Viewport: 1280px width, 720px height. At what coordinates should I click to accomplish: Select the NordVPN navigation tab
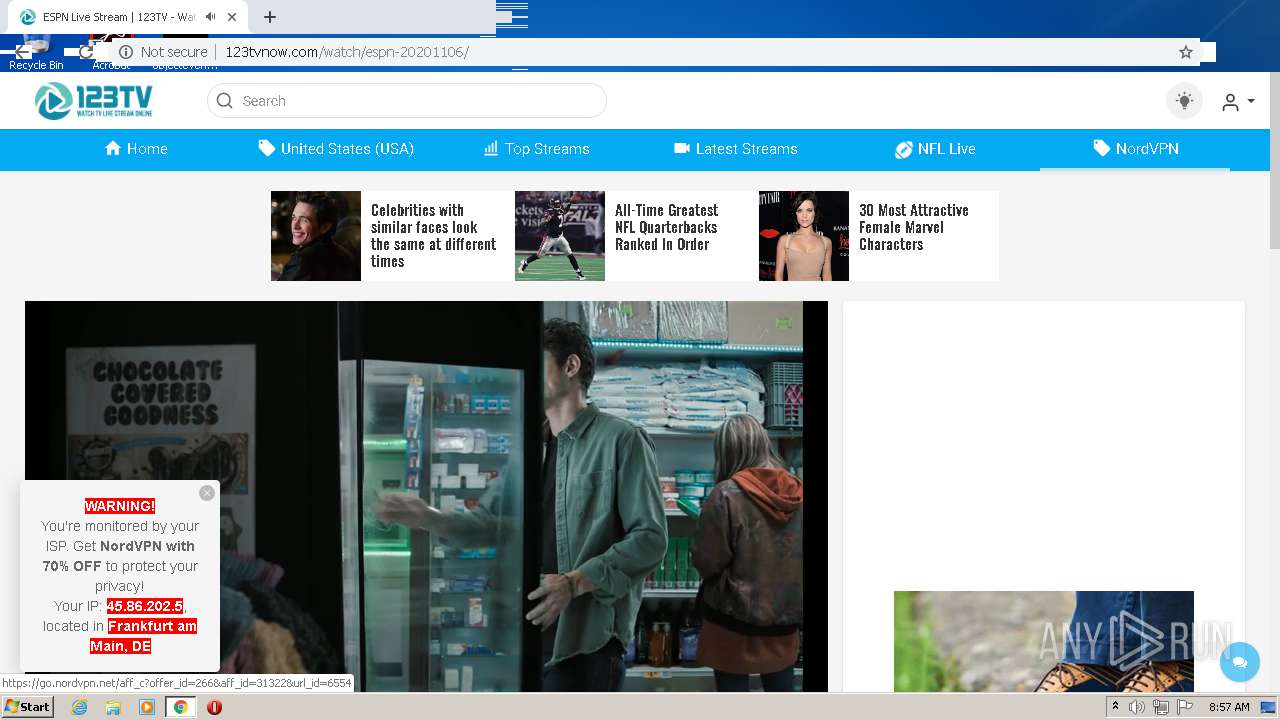[1135, 149]
